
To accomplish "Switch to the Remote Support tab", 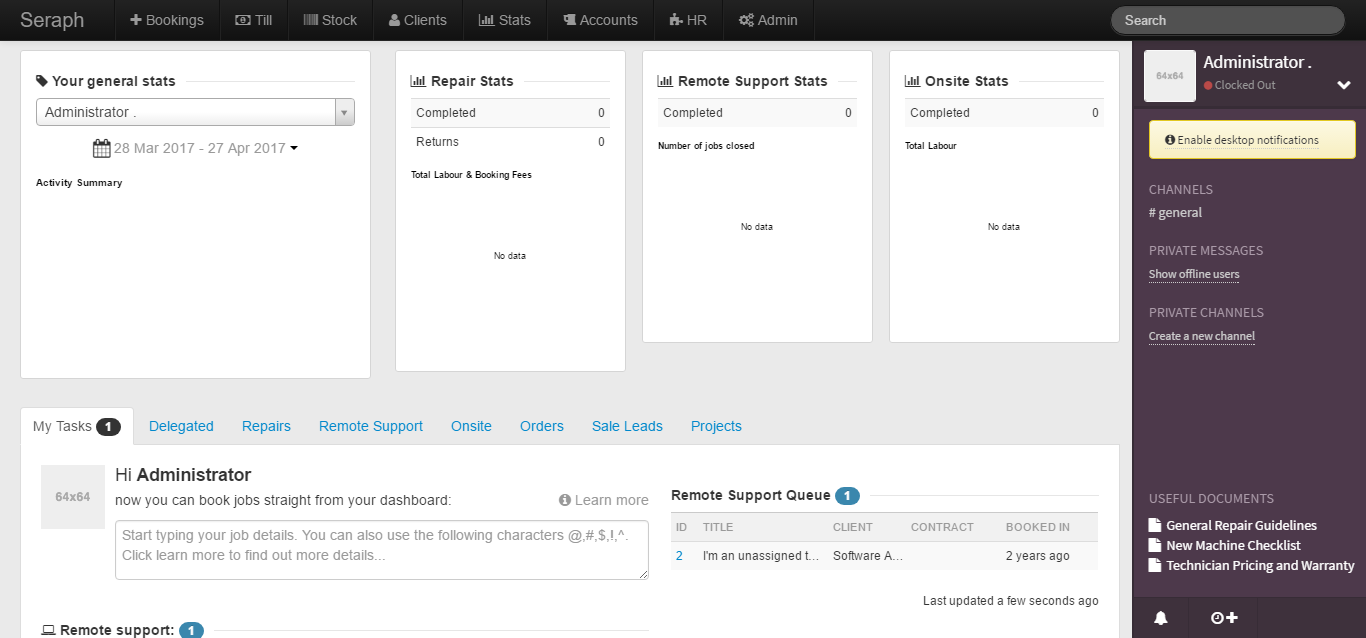I will pos(370,426).
